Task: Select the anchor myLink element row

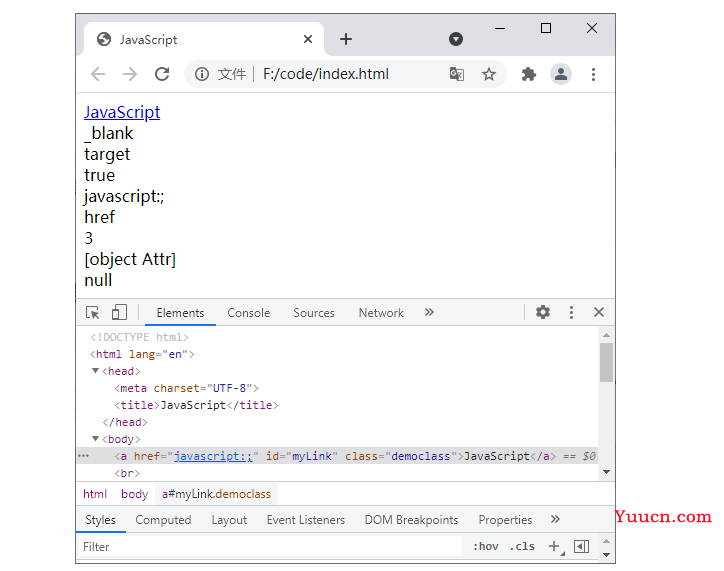Action: click(337, 456)
